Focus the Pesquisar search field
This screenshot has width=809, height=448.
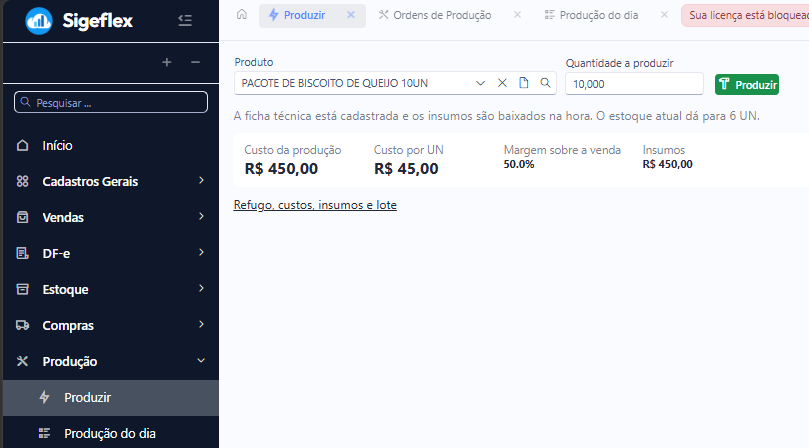click(x=111, y=102)
